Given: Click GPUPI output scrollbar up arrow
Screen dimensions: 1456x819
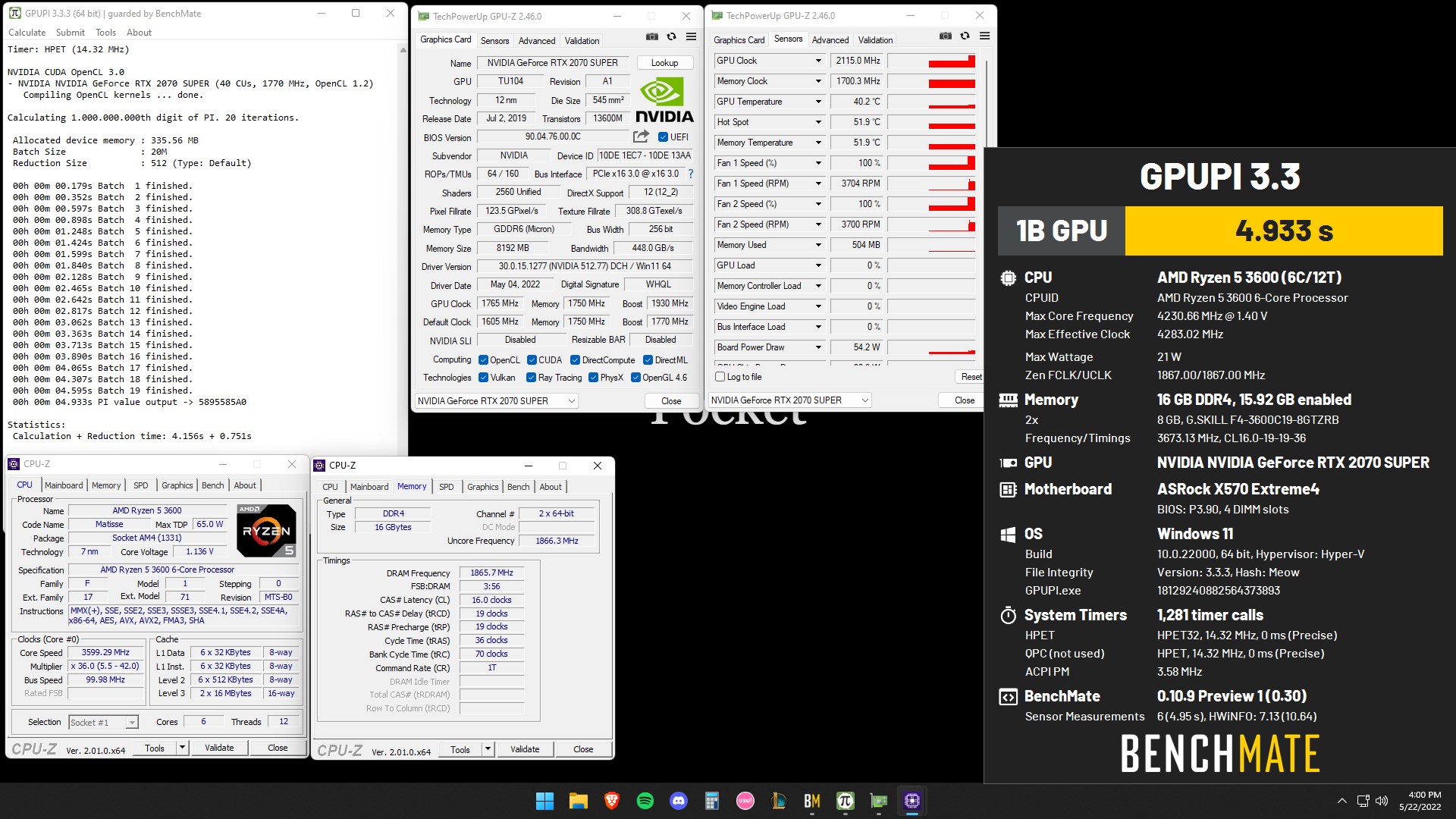Looking at the screenshot, I should 403,49.
